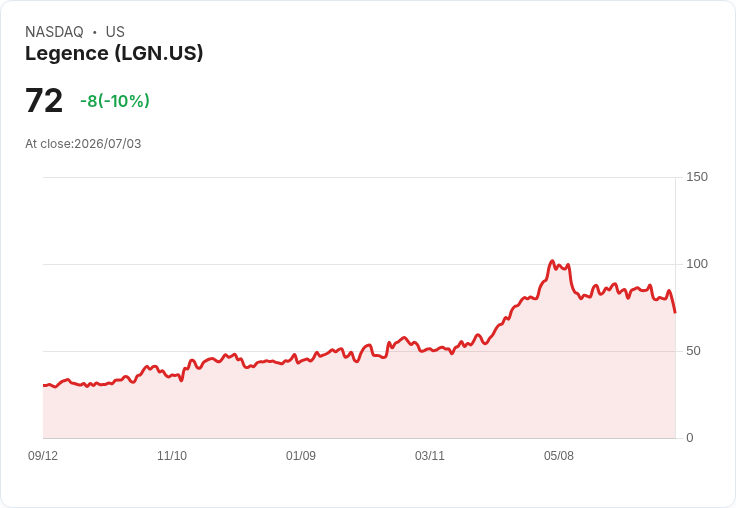Select the NASDAQ exchange label
Screen dimensions: 736x508
coord(54,32)
